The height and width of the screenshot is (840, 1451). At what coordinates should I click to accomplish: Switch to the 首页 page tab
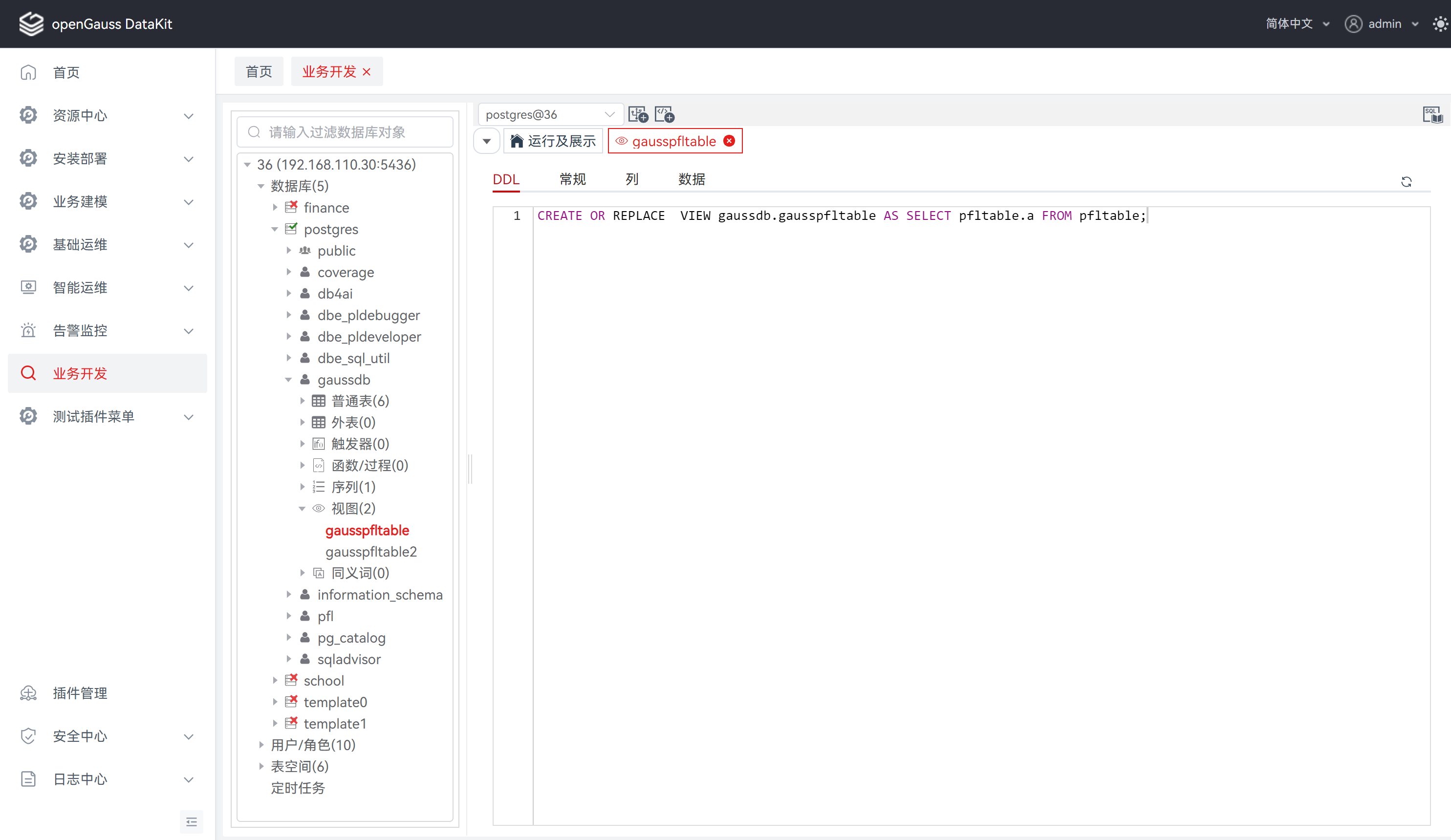pos(259,71)
